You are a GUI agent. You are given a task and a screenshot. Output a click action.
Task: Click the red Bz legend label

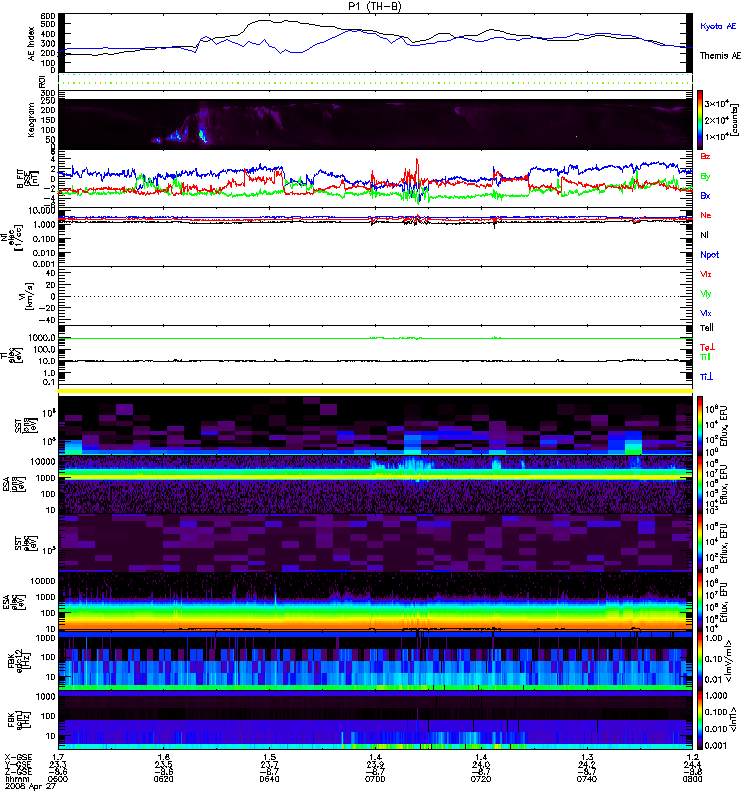(705, 156)
